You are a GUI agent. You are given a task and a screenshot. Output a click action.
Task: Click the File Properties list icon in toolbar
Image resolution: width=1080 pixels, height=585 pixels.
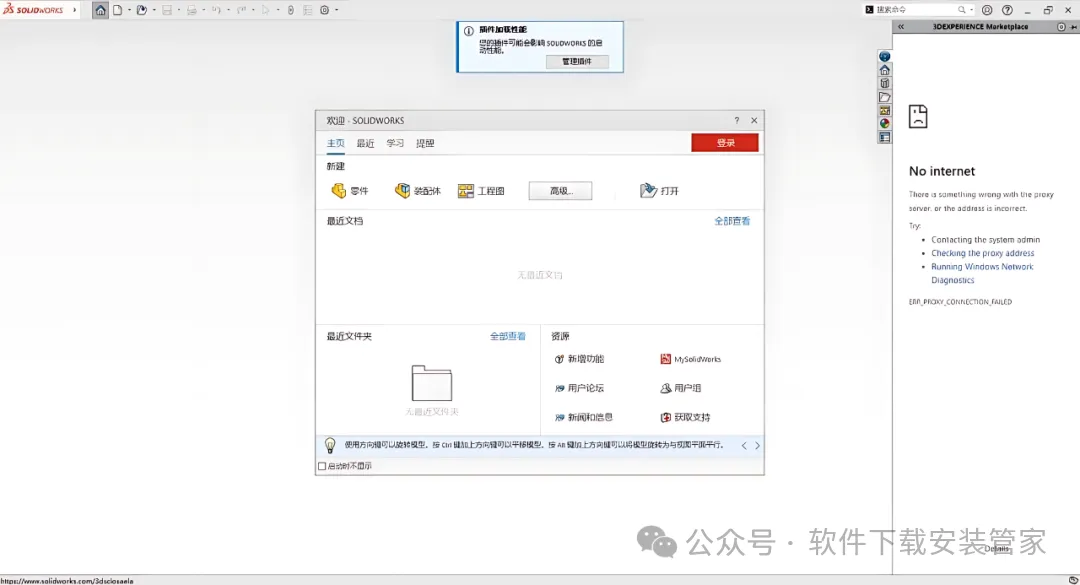(307, 10)
